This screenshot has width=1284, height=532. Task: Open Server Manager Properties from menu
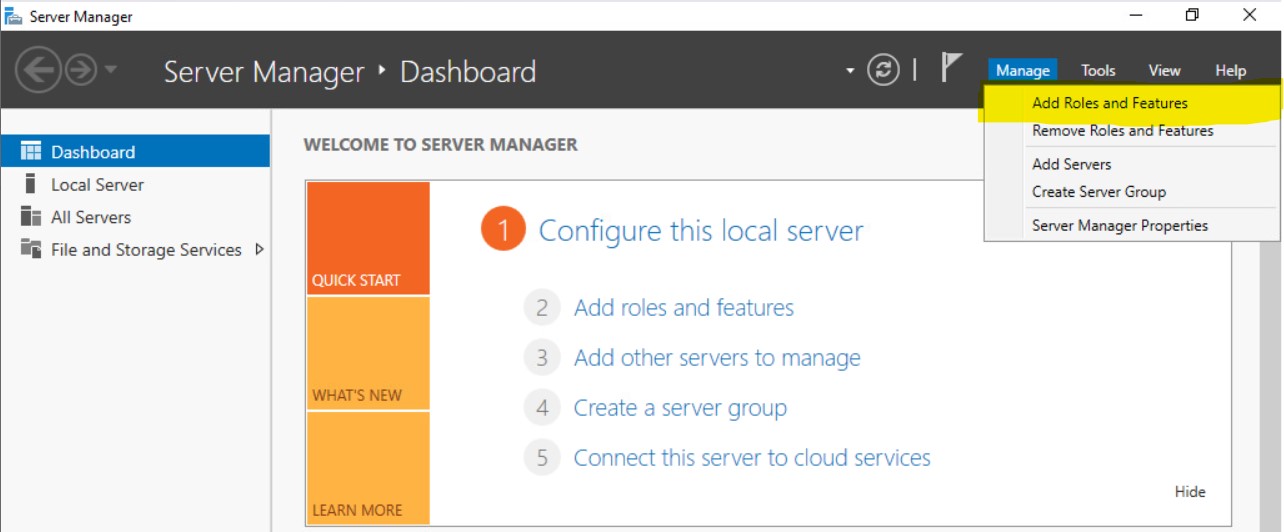pos(1119,226)
